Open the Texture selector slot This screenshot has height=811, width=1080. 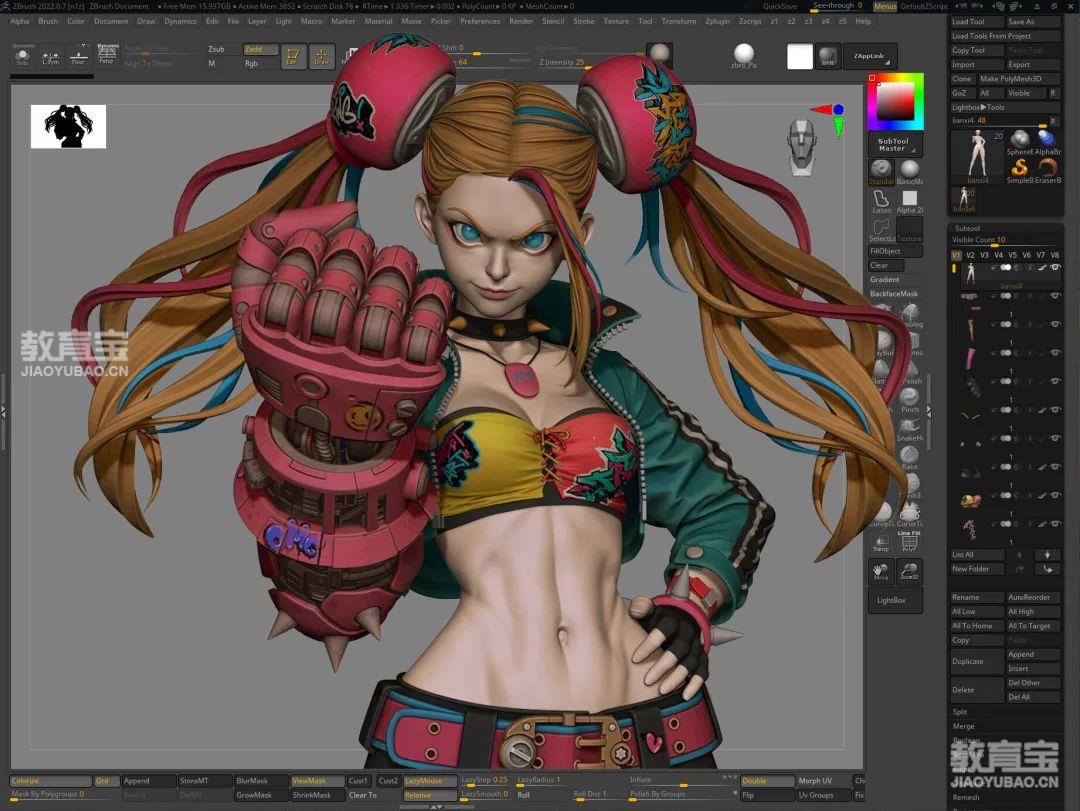click(x=910, y=229)
